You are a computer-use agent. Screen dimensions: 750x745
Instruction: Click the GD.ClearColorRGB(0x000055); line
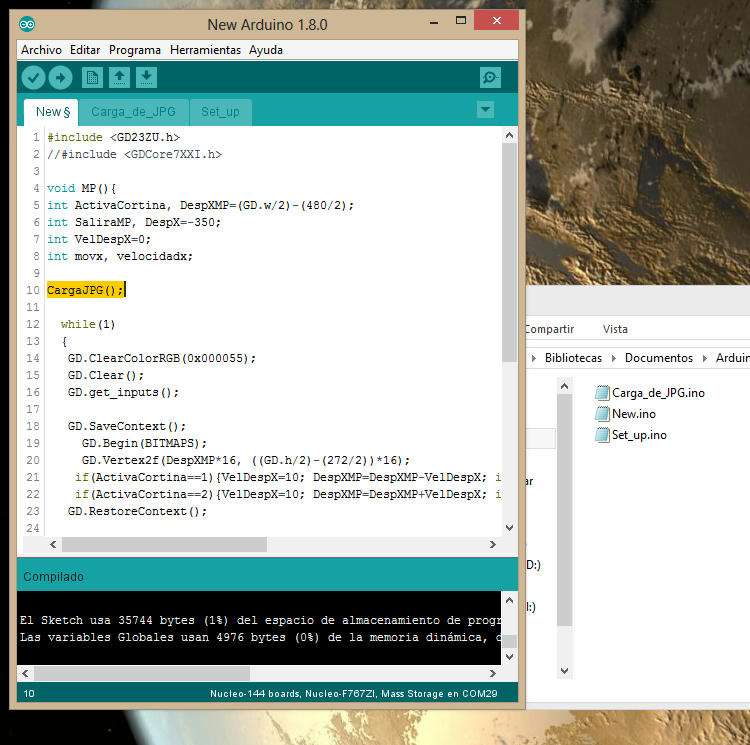(162, 358)
